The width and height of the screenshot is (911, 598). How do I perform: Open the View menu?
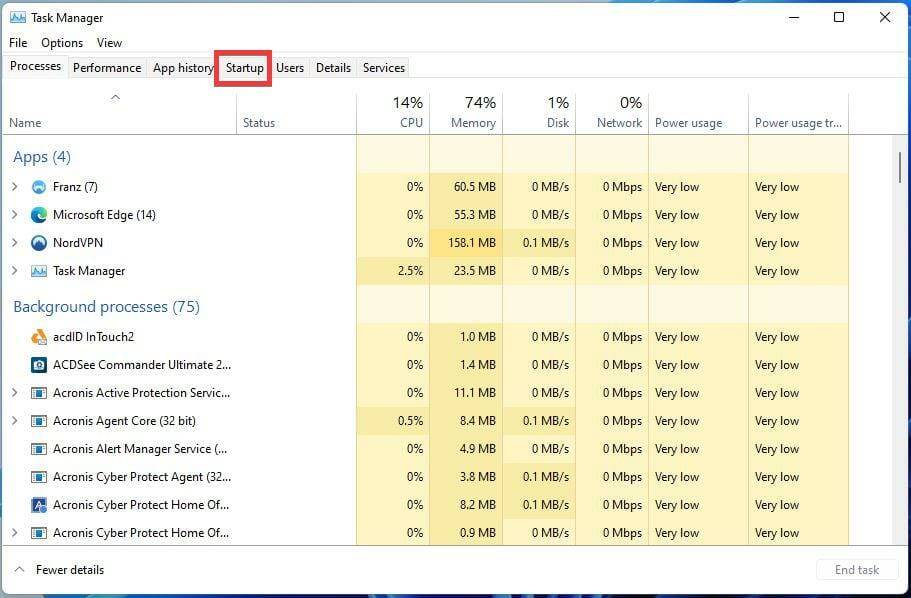109,43
